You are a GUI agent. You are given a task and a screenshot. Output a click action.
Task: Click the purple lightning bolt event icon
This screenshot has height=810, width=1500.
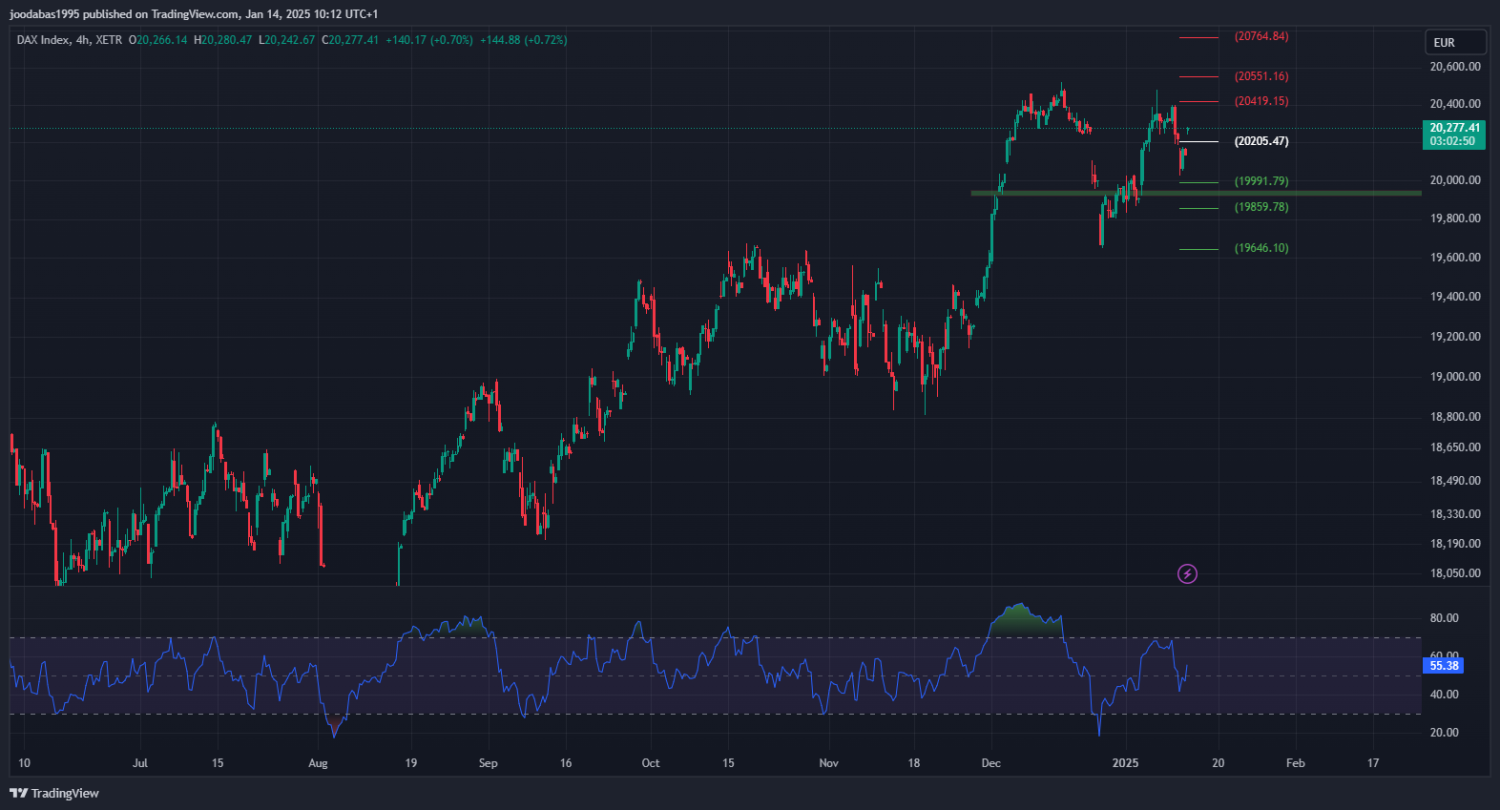click(x=1187, y=574)
